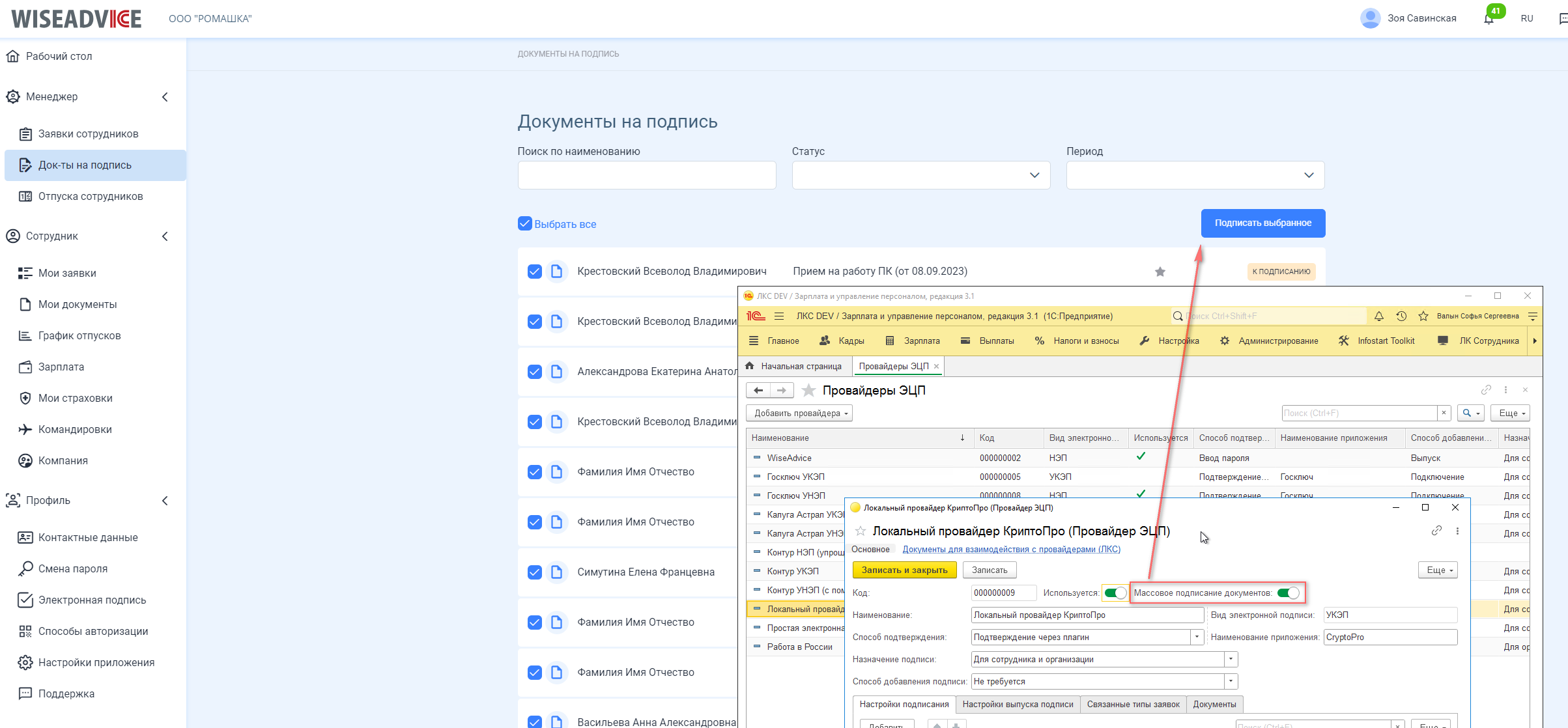
Task: Click the notifications bell with badge 41
Action: [1489, 18]
